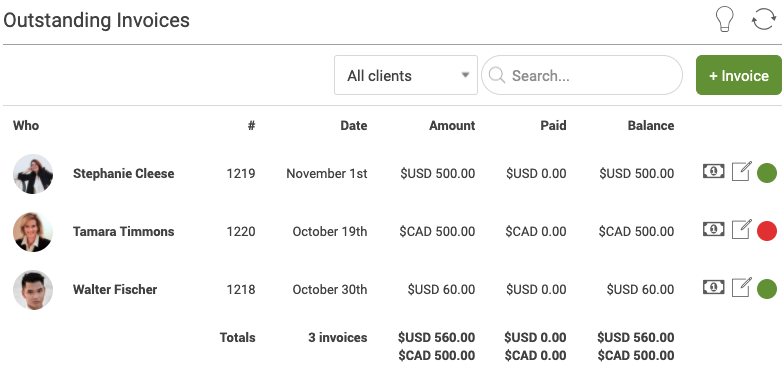Screen dimensions: 782x369
Task: Select invoice number 1219
Action: [241, 174]
